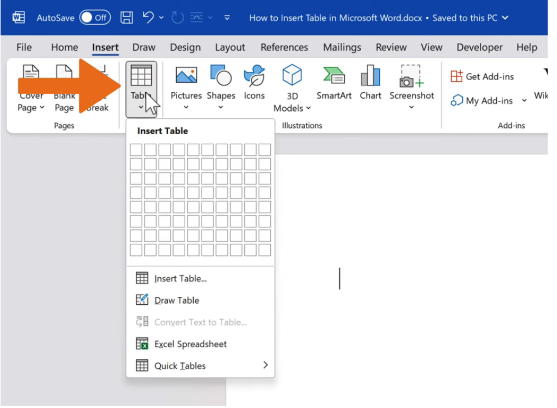Open the Review tab
The width and height of the screenshot is (557, 408).
click(x=391, y=47)
